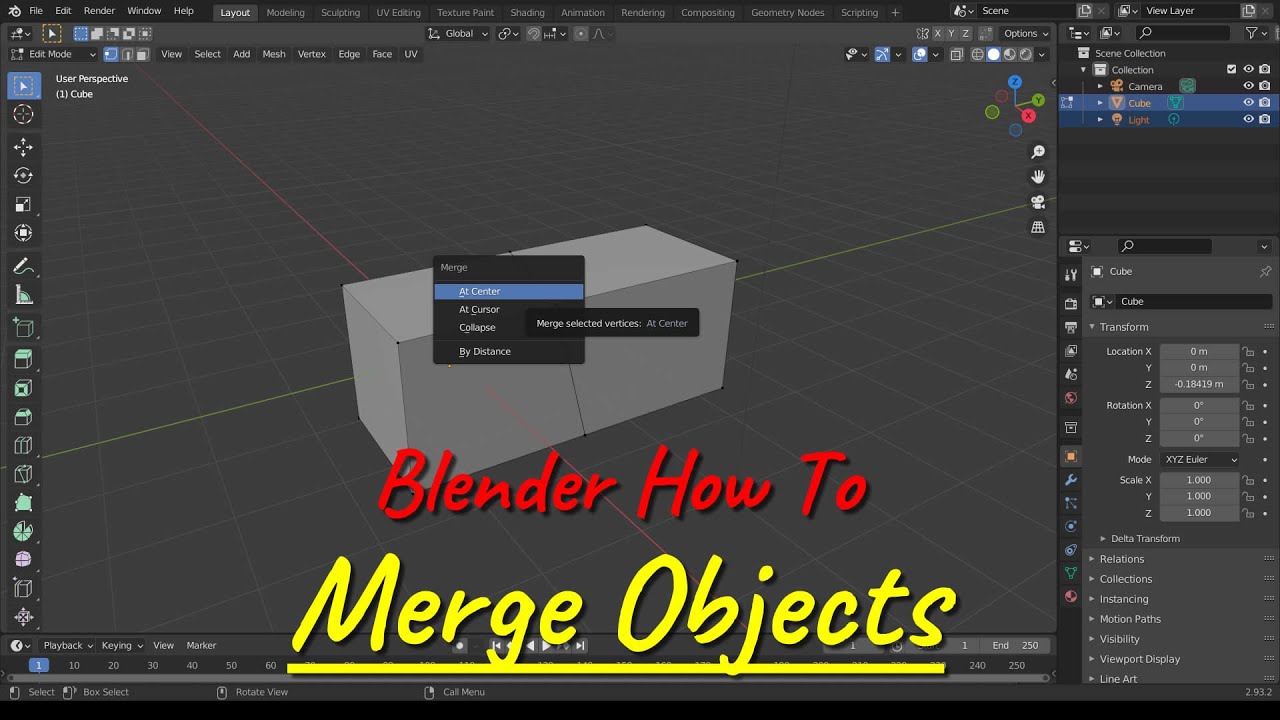Screen dimensions: 1280x720
Task: Click the pan view hand icon
Action: click(x=1038, y=177)
